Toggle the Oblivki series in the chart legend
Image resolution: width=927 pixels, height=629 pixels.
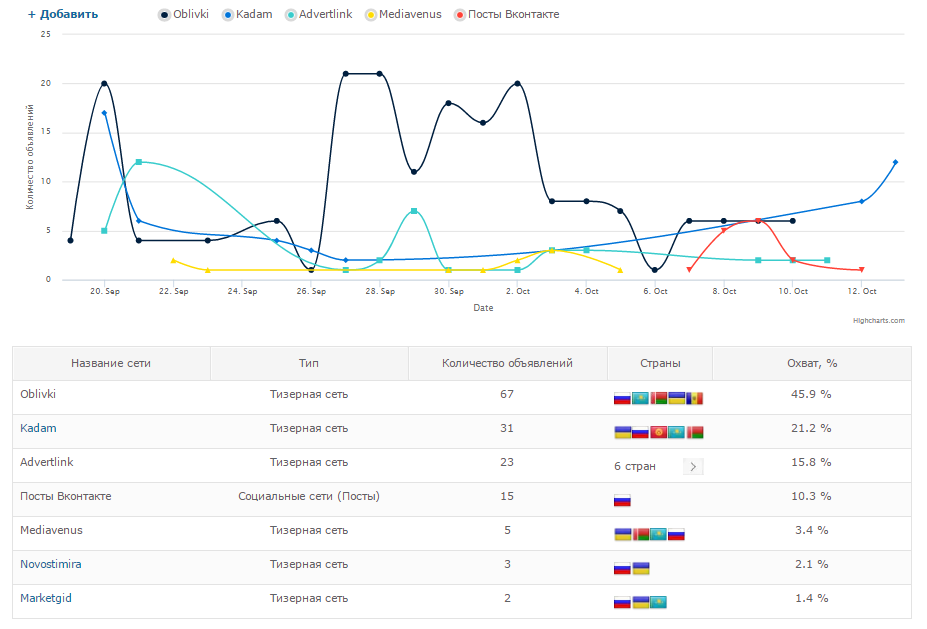(x=184, y=14)
